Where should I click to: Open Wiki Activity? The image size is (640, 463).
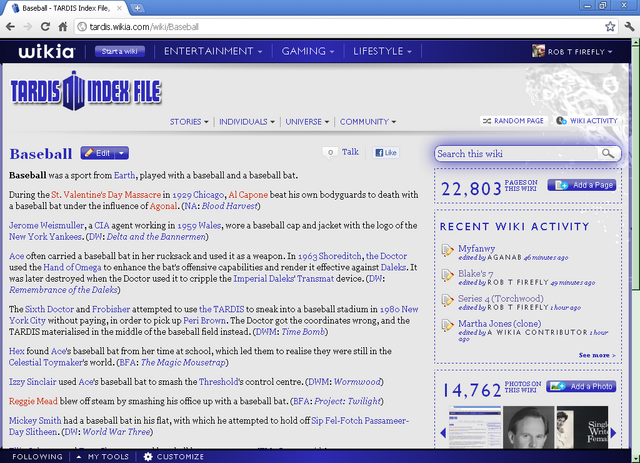point(587,121)
